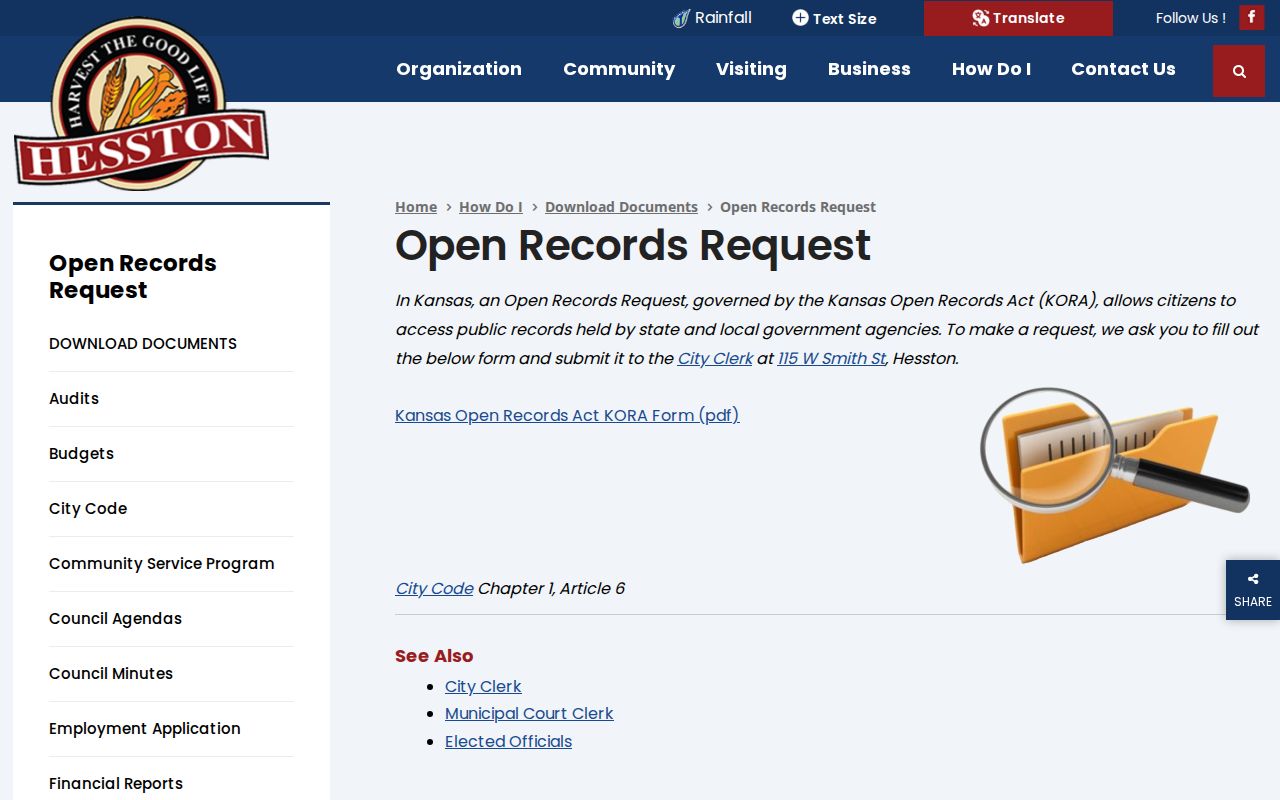
Task: Go to Home in the breadcrumb
Action: (416, 207)
